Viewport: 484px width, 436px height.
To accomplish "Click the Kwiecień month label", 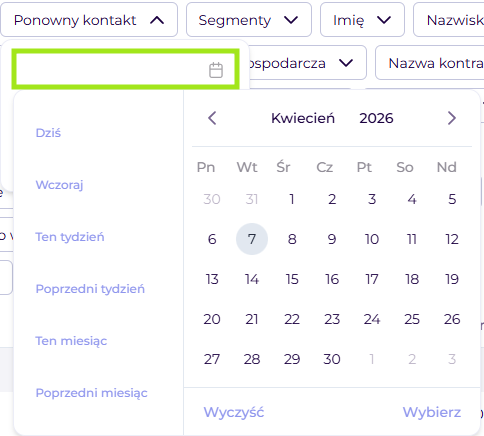I will tap(303, 118).
